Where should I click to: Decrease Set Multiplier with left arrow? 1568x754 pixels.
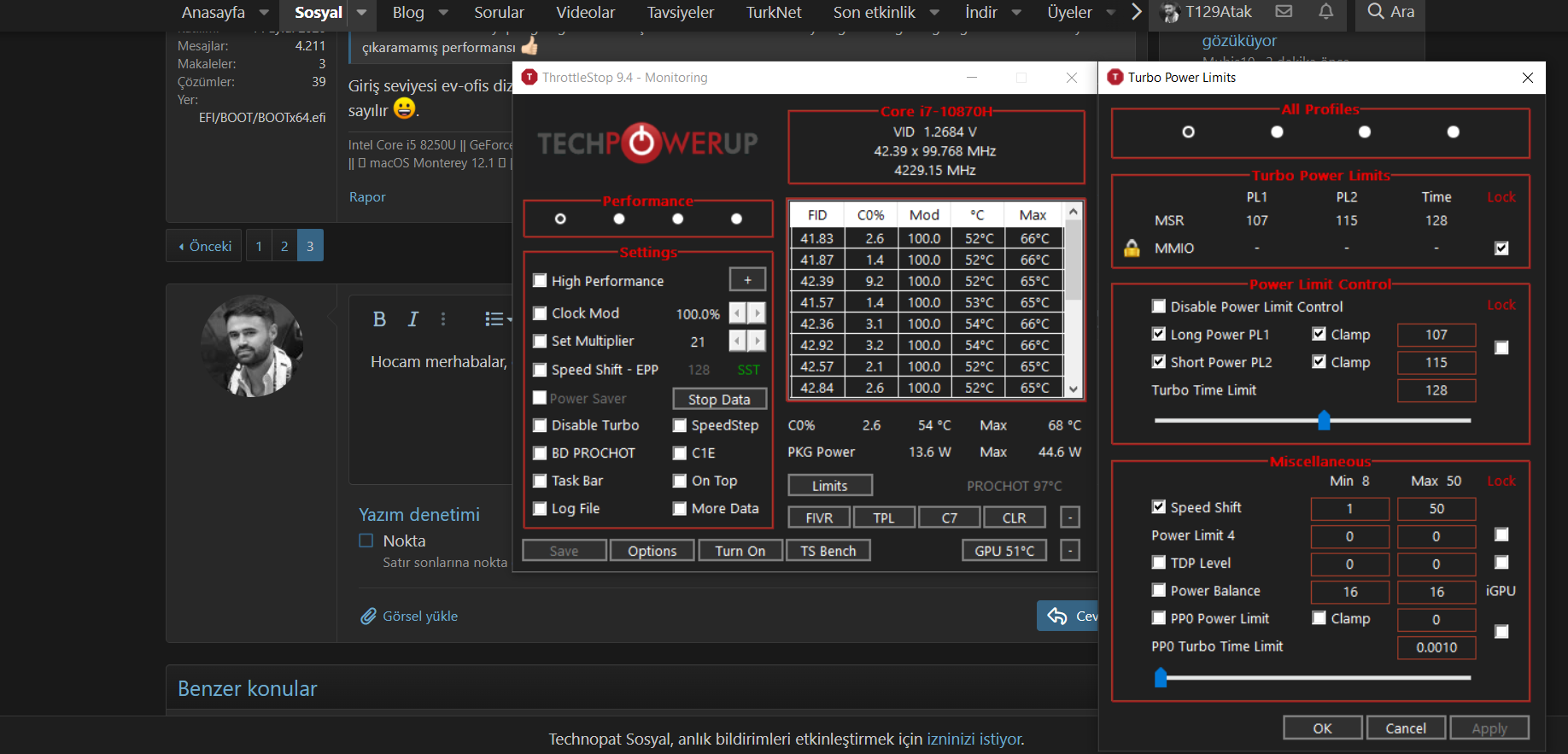[x=738, y=341]
